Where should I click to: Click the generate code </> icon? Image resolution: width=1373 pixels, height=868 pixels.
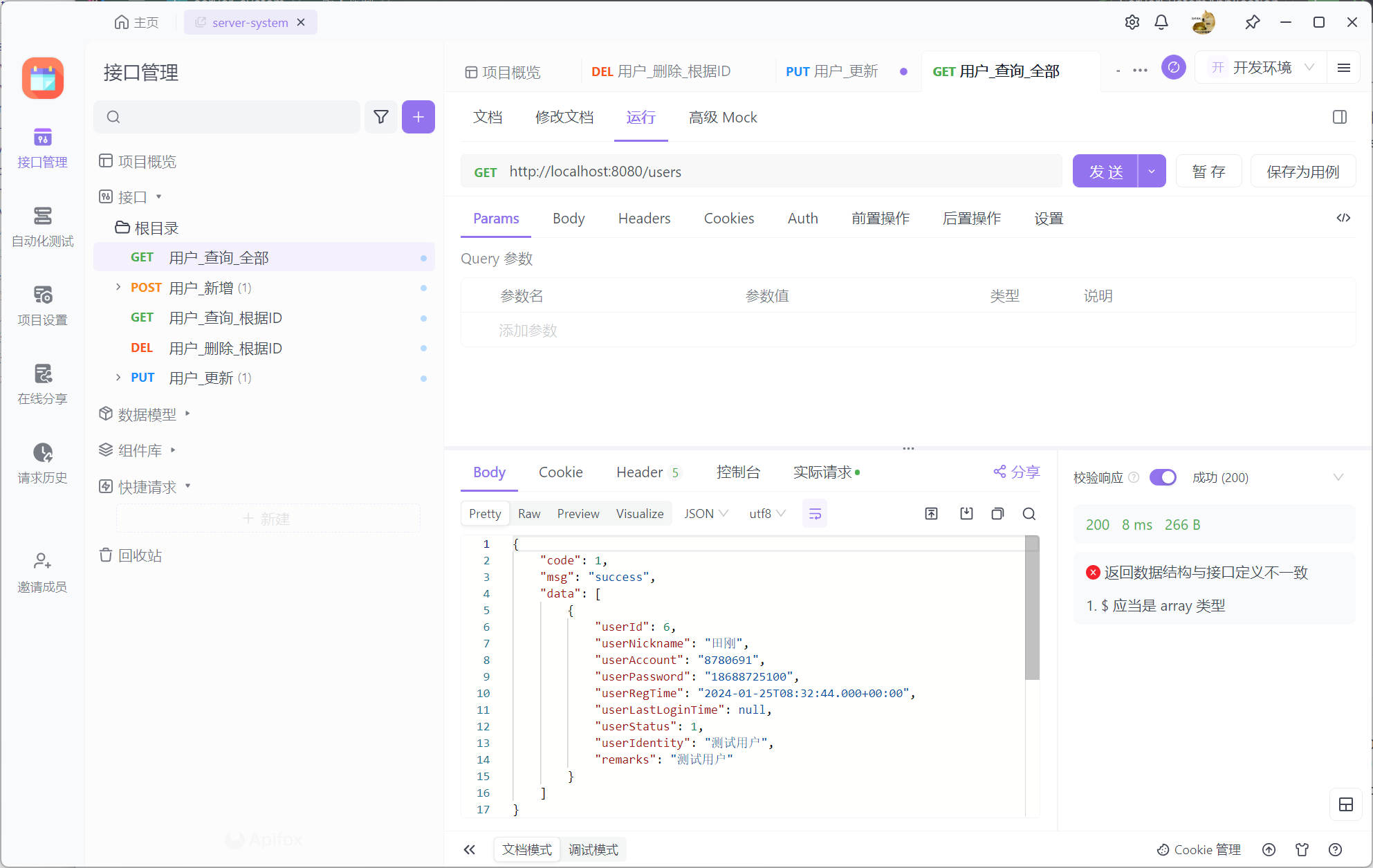(x=1343, y=218)
